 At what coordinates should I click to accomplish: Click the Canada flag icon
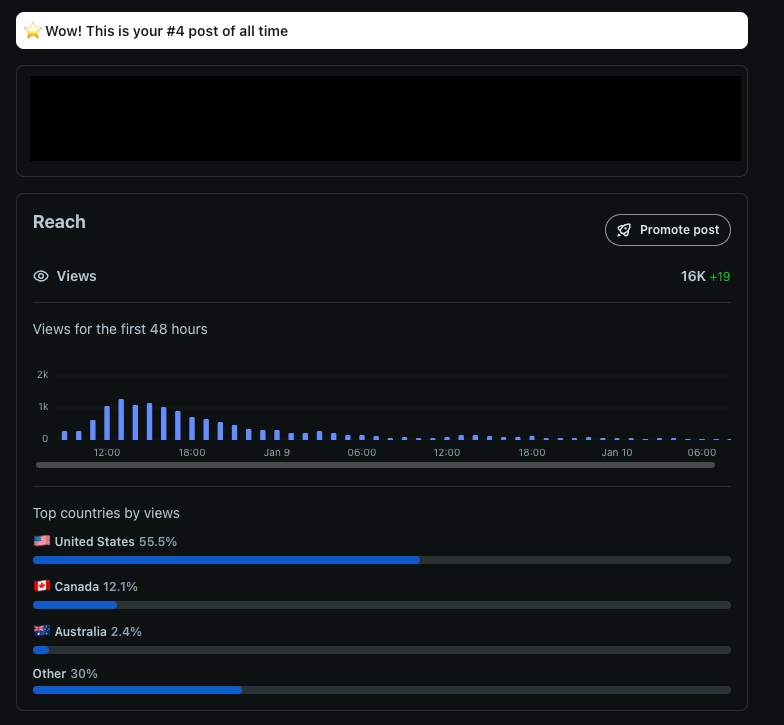click(42, 586)
